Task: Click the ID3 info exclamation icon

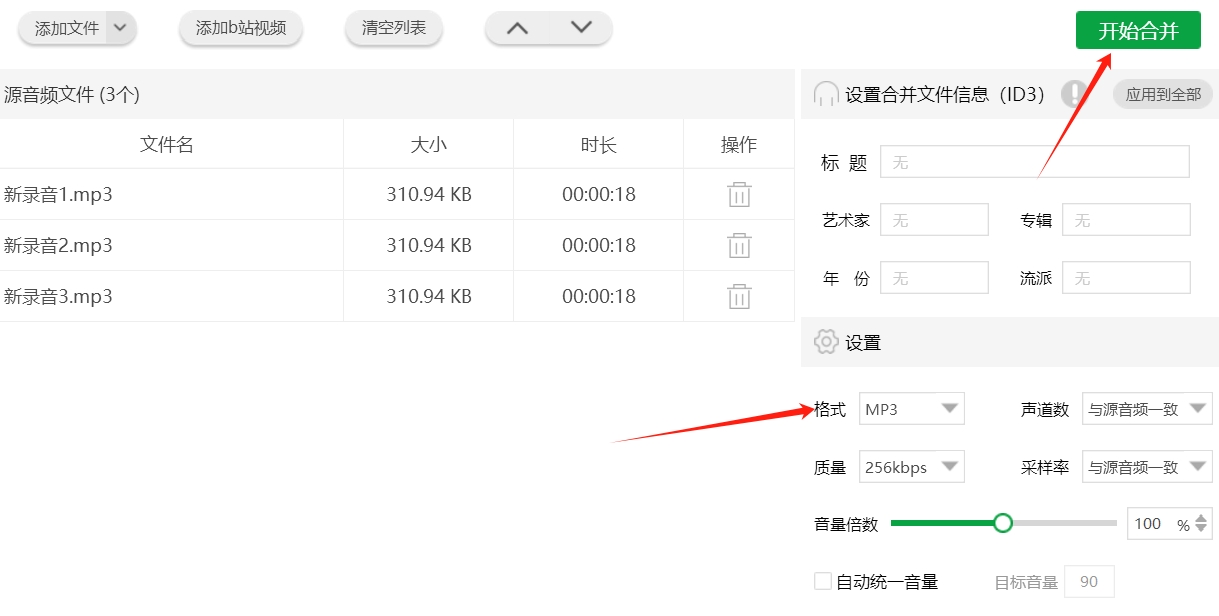Action: 1074,94
